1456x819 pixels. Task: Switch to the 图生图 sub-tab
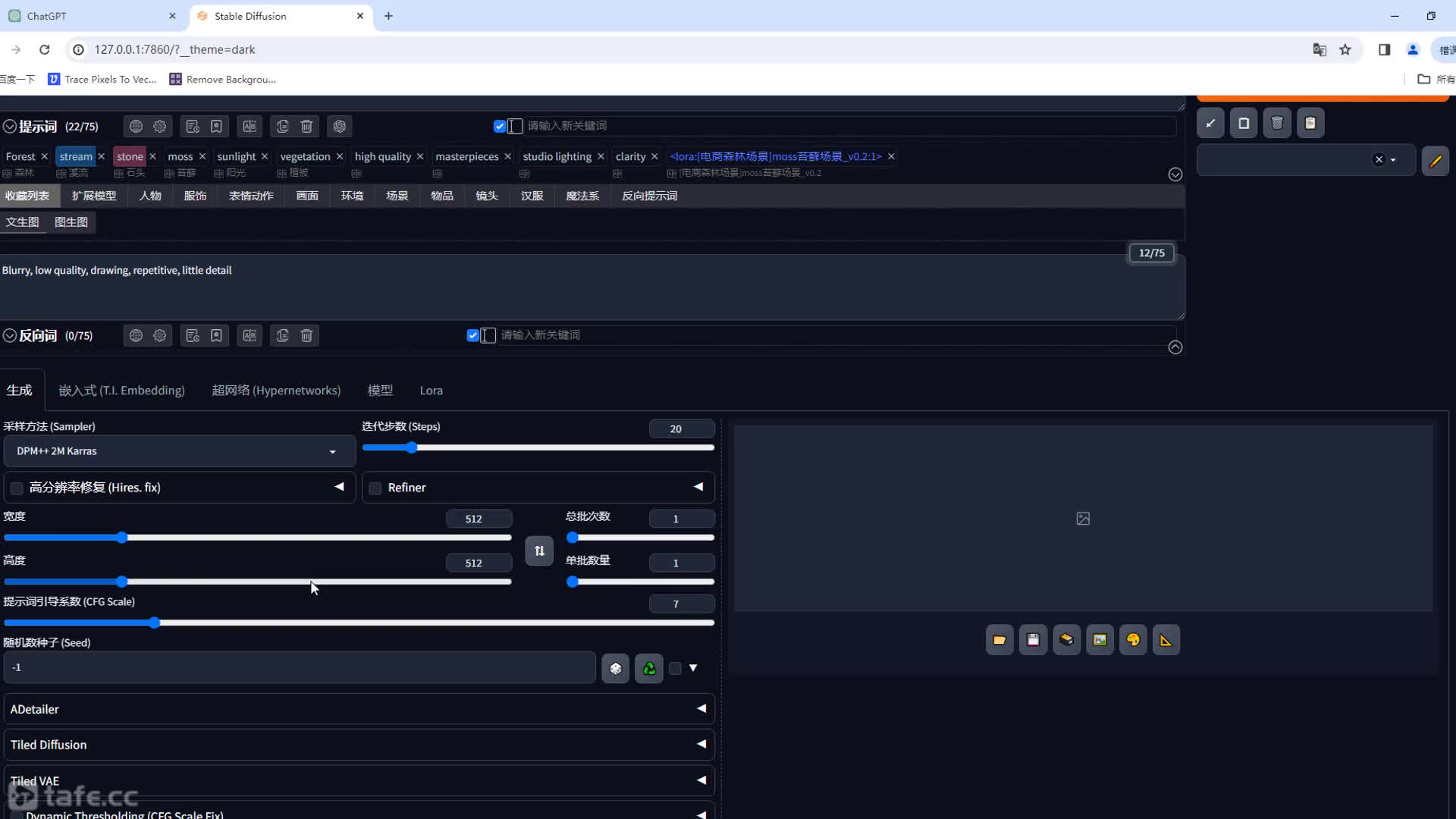click(x=71, y=222)
